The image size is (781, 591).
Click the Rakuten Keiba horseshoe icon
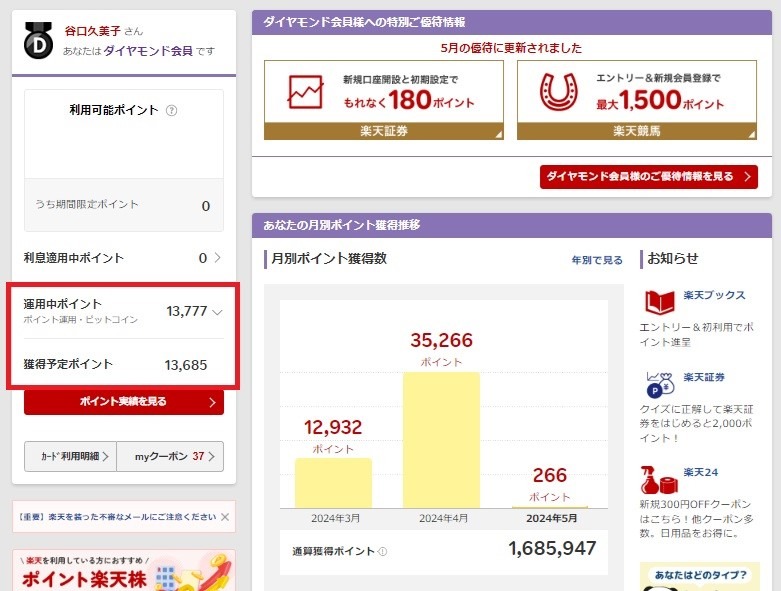pyautogui.click(x=559, y=92)
